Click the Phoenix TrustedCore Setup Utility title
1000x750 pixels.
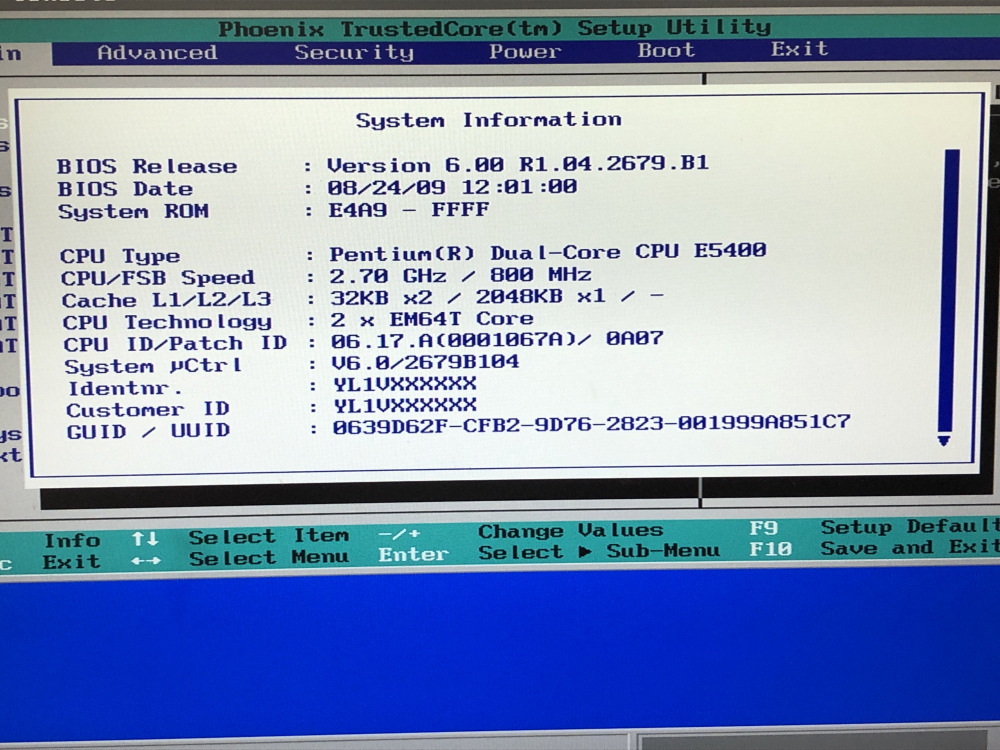(495, 27)
